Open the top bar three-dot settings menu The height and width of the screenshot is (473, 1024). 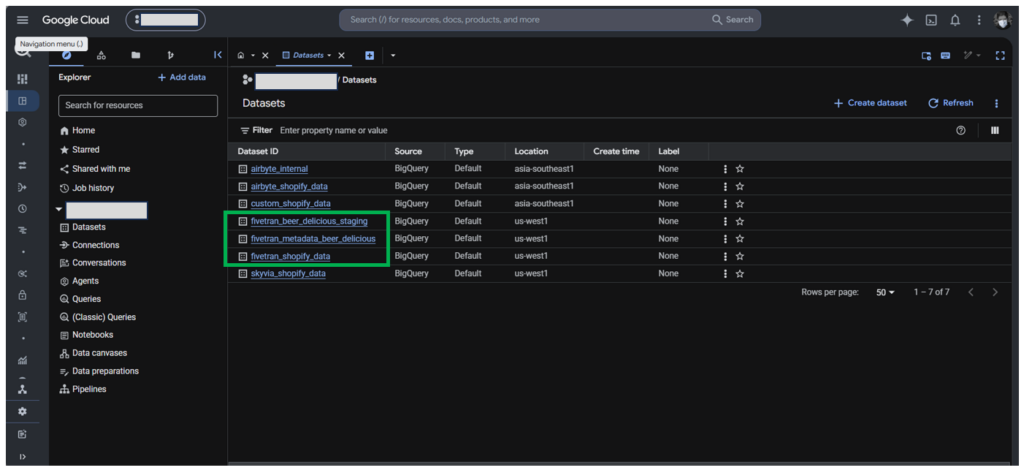(978, 20)
